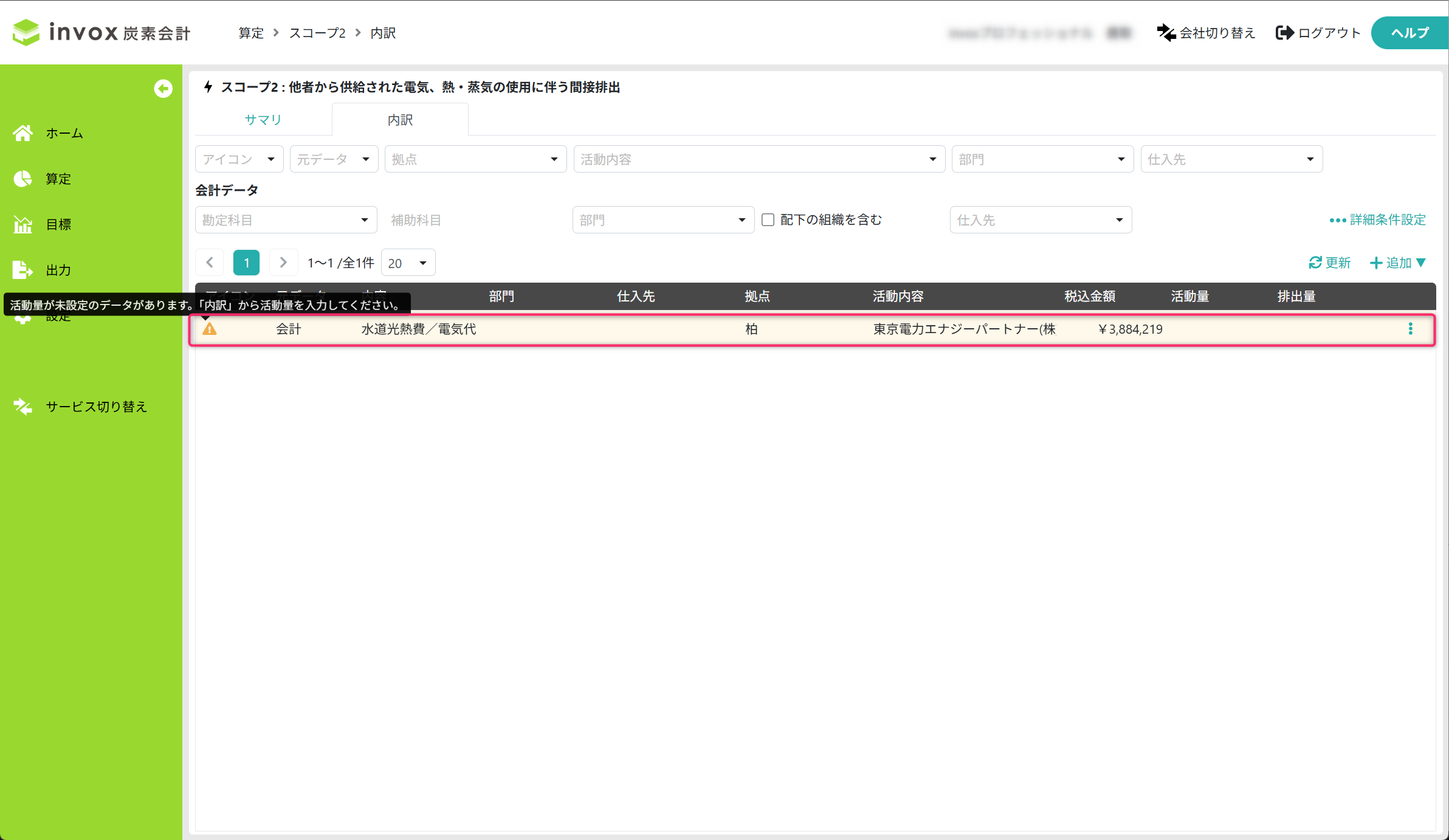The width and height of the screenshot is (1449, 840).
Task: Select the 内訳 tab
Action: pos(400,120)
